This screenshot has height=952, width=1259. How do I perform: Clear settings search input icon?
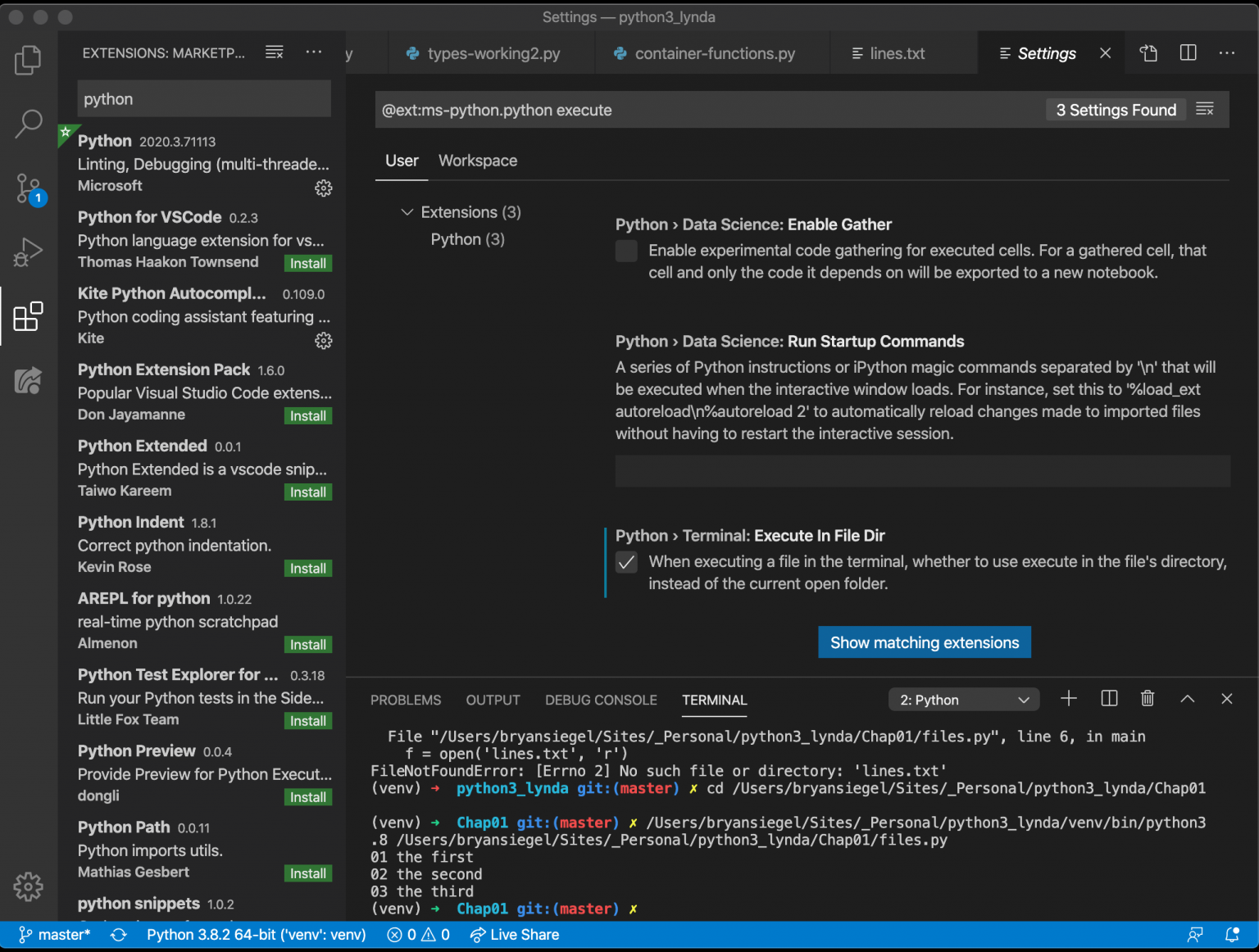[x=1205, y=109]
